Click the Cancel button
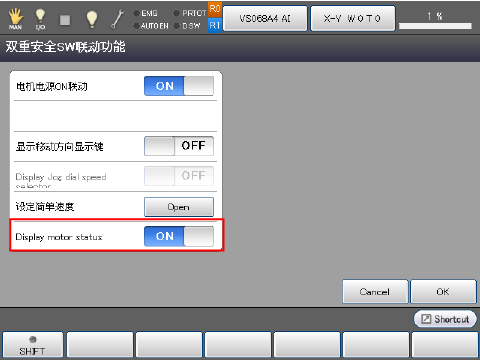 tap(375, 292)
